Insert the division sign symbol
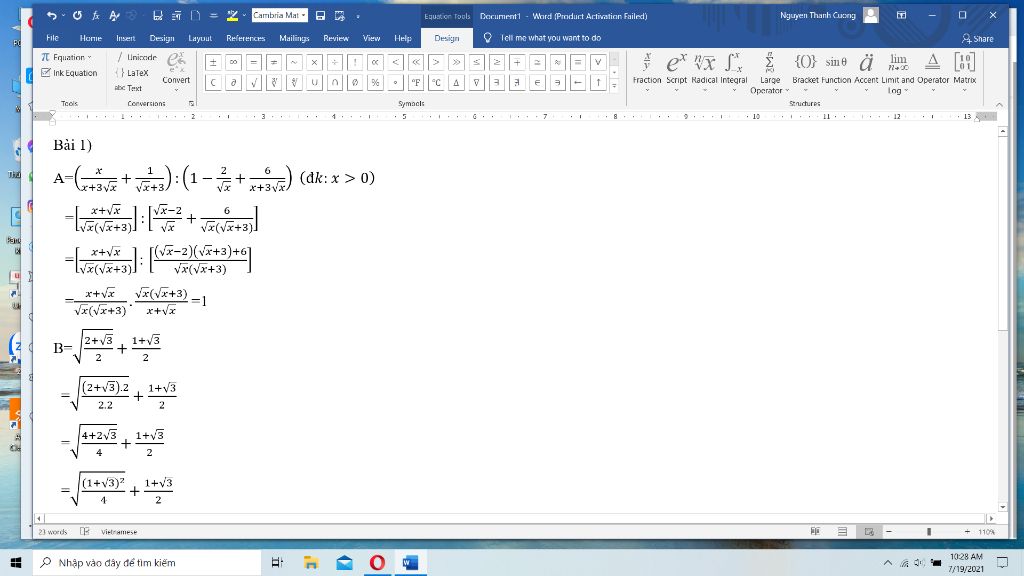1024x576 pixels. tap(334, 62)
